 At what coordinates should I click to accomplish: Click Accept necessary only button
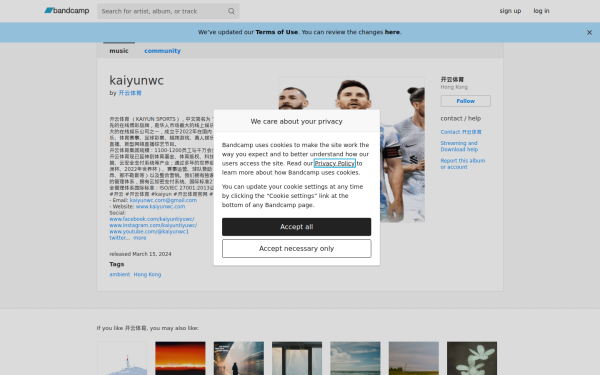pyautogui.click(x=297, y=249)
